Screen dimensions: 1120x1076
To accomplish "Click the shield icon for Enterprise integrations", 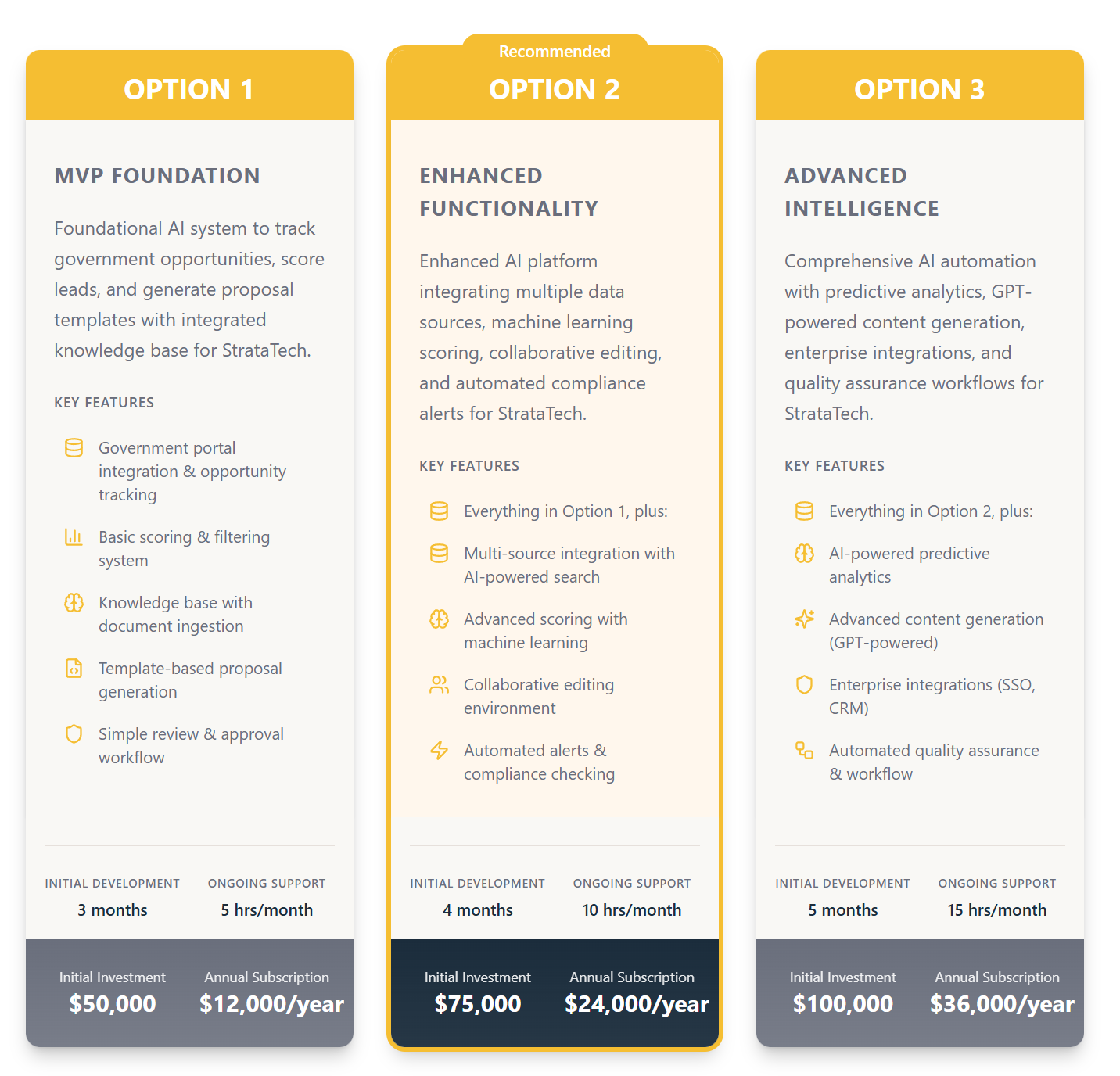I will pos(804,684).
